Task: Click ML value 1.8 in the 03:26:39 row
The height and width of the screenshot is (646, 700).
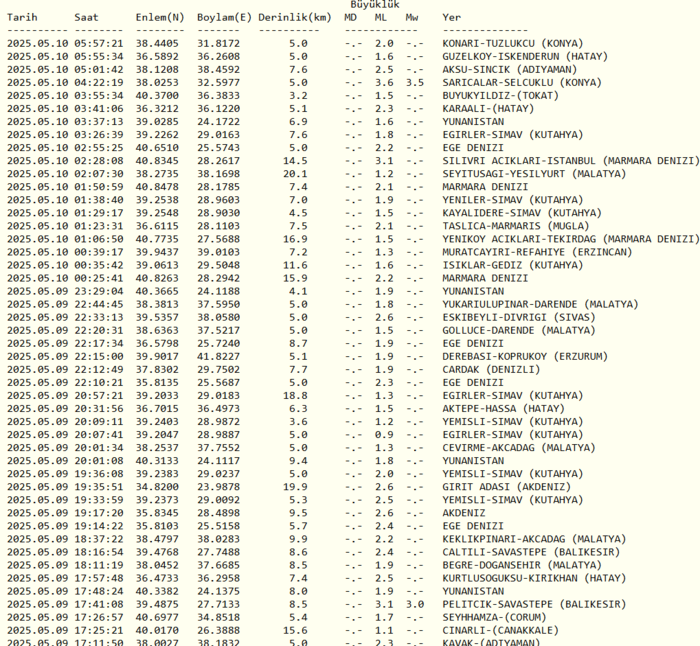Action: tap(384, 135)
